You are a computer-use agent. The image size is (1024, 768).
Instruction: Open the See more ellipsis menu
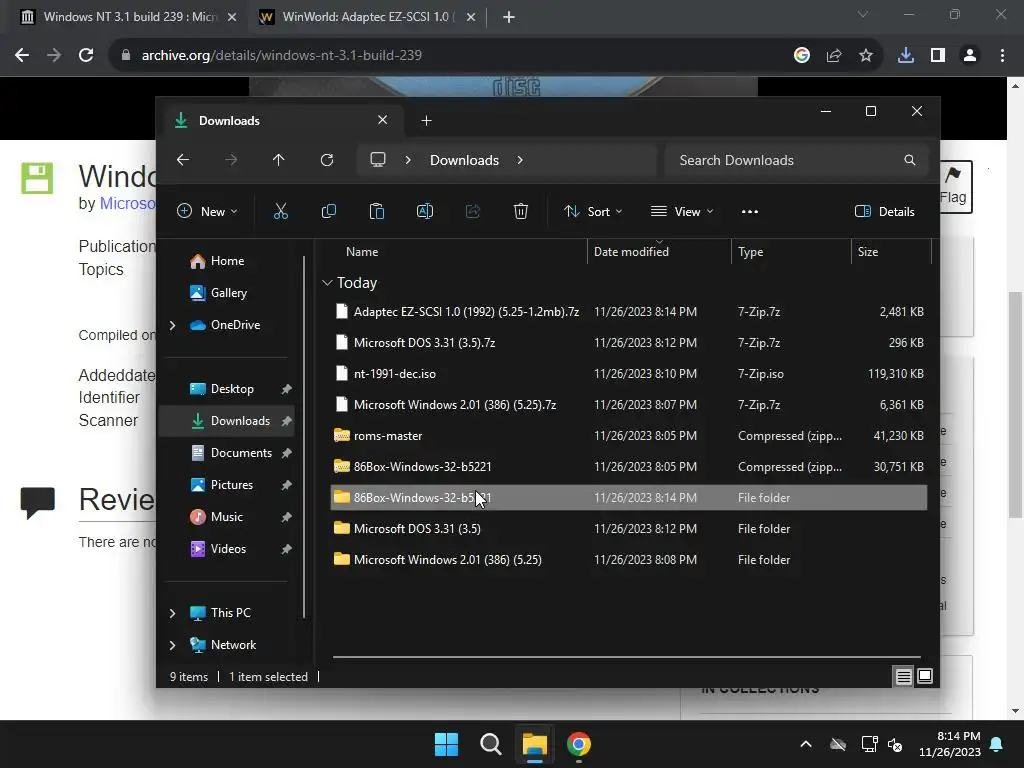[750, 212]
